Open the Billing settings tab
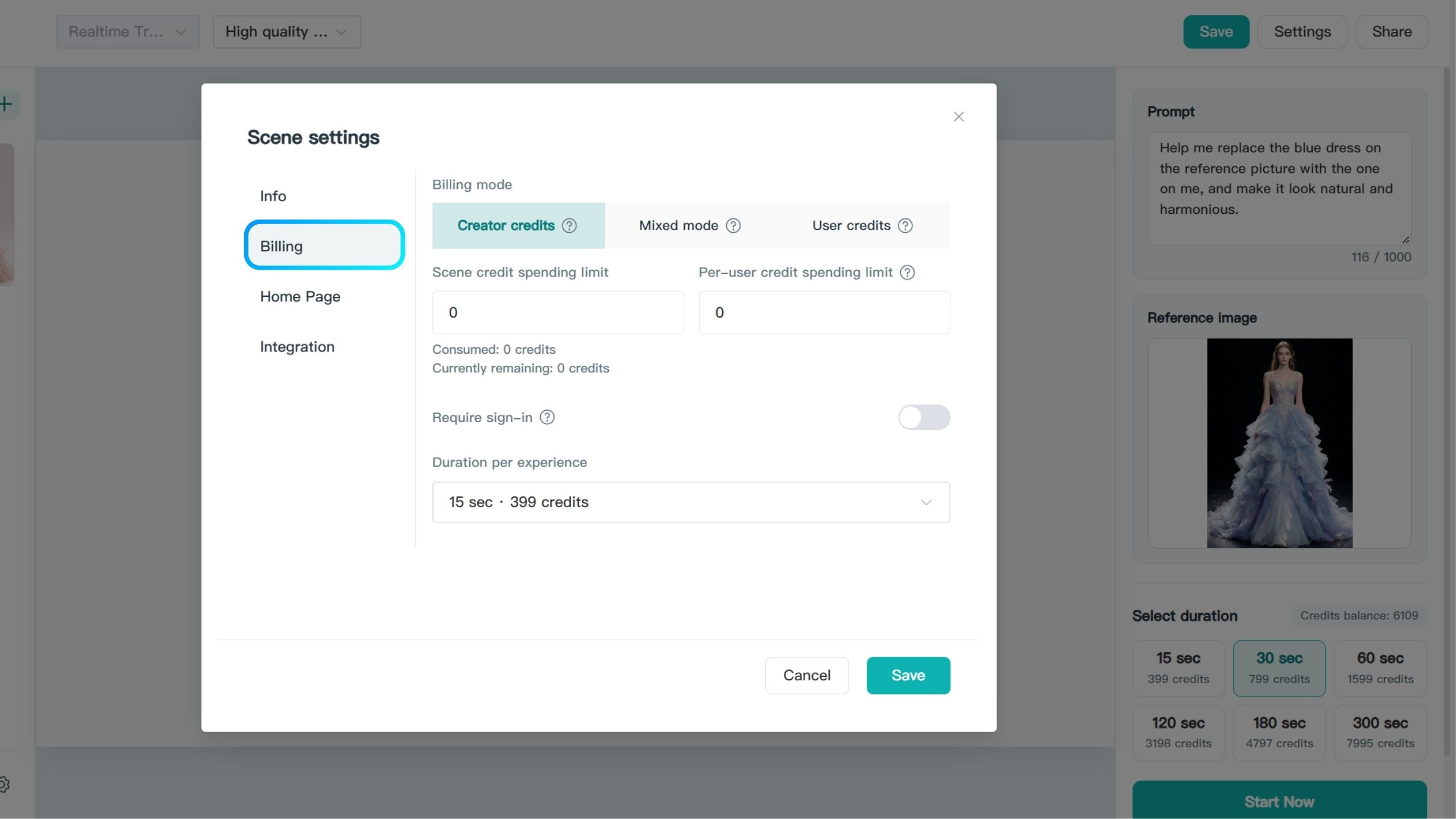 tap(324, 245)
